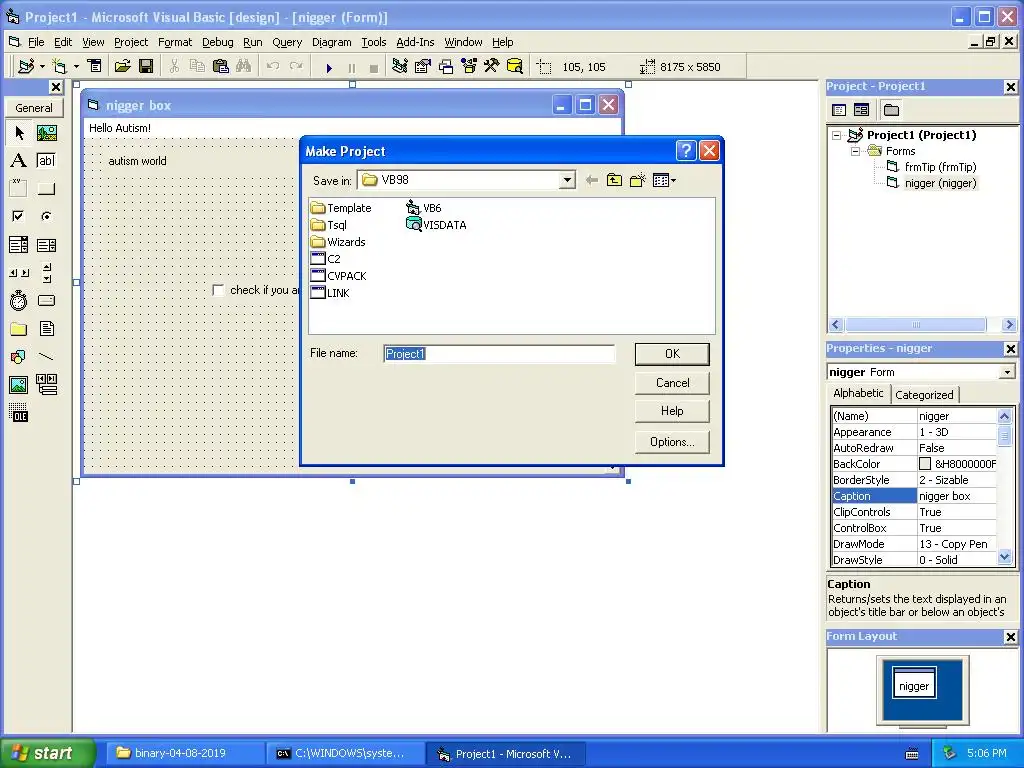Select the ListBox control tool
1024x768 pixels.
coord(46,245)
